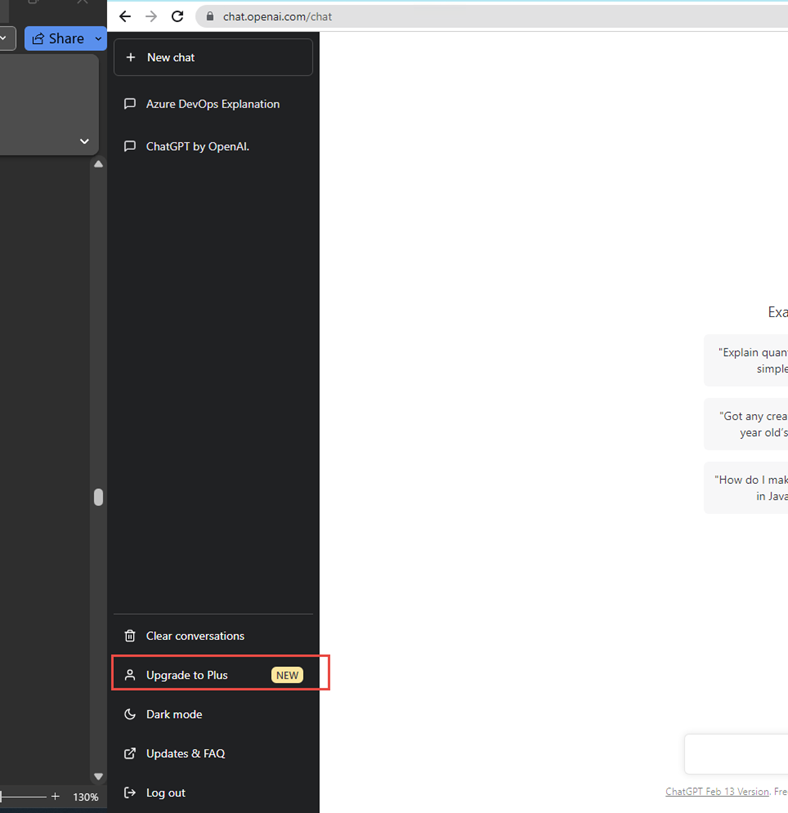Open the ChatGPT by OpenAI. conversation
Screen dimensions: 788x813
point(213,147)
